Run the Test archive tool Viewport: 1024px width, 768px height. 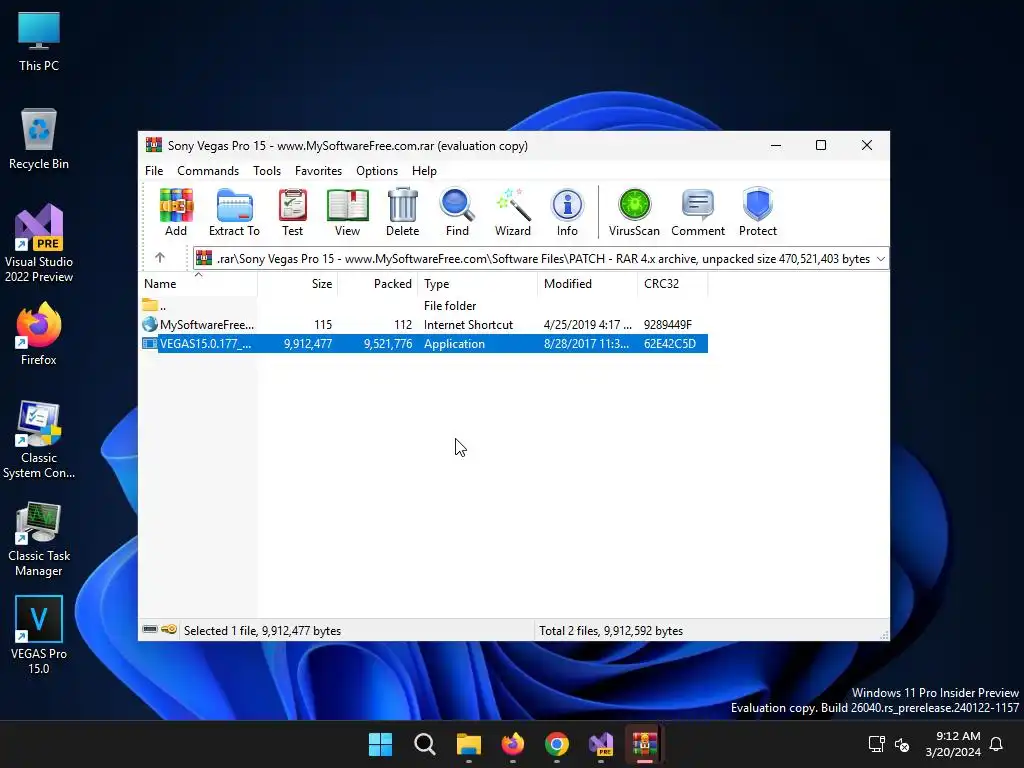pos(293,212)
